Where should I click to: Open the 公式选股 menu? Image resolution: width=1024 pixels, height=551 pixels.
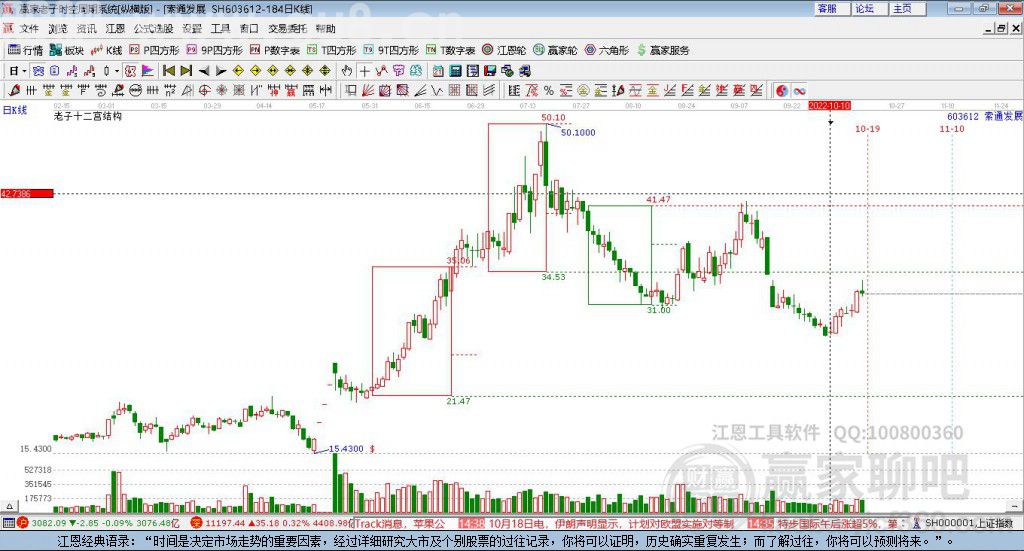(x=153, y=29)
